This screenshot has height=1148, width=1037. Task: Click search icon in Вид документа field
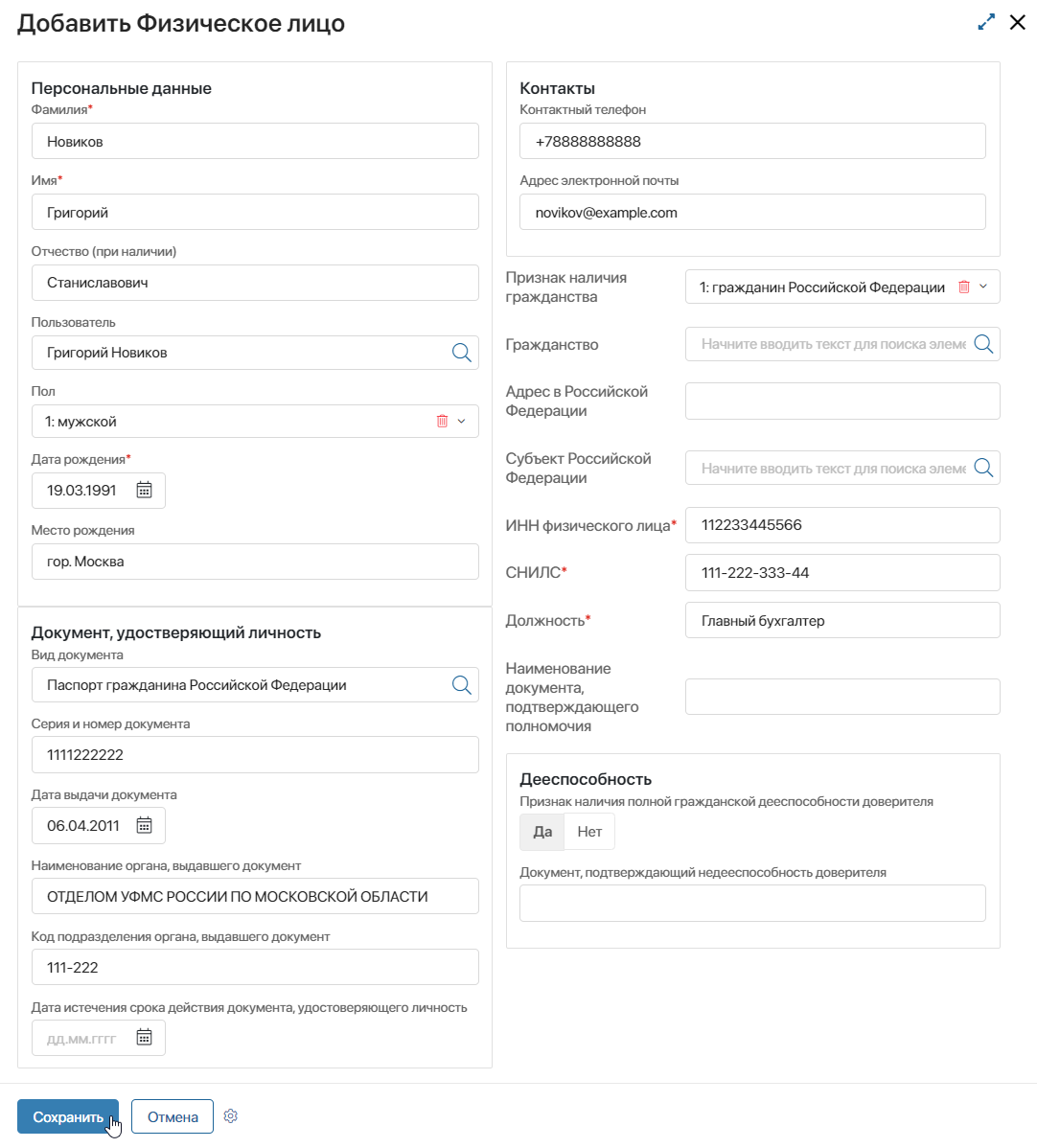pyautogui.click(x=461, y=685)
